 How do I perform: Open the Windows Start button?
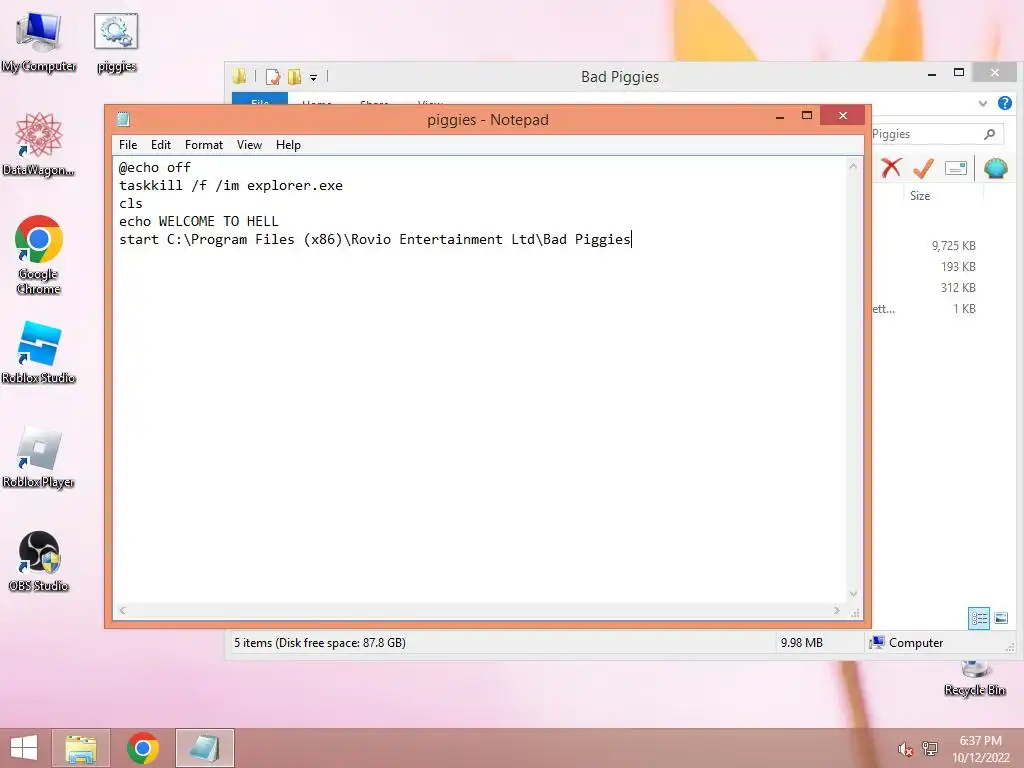24,748
